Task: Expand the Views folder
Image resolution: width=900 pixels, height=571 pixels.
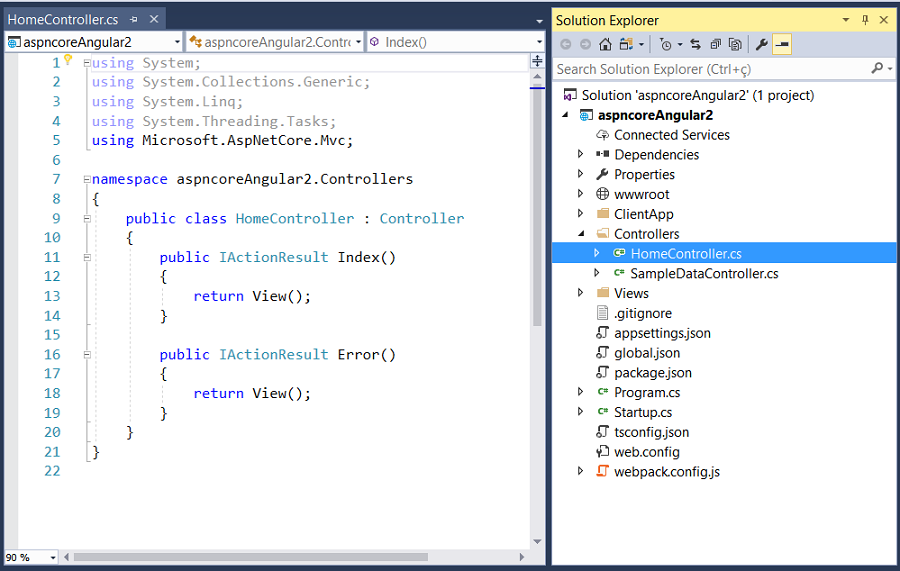Action: [x=580, y=292]
